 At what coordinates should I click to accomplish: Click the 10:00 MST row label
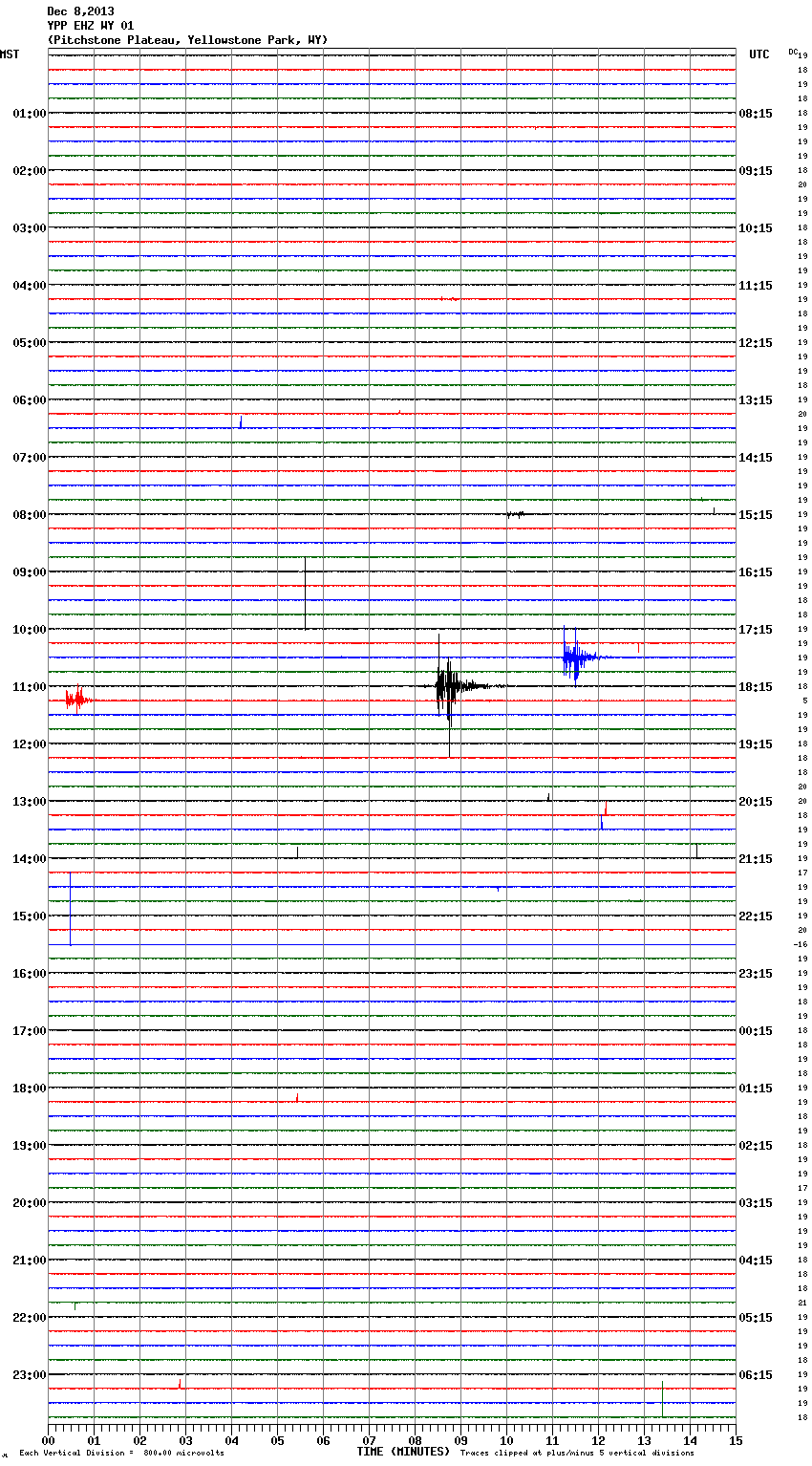(x=30, y=630)
